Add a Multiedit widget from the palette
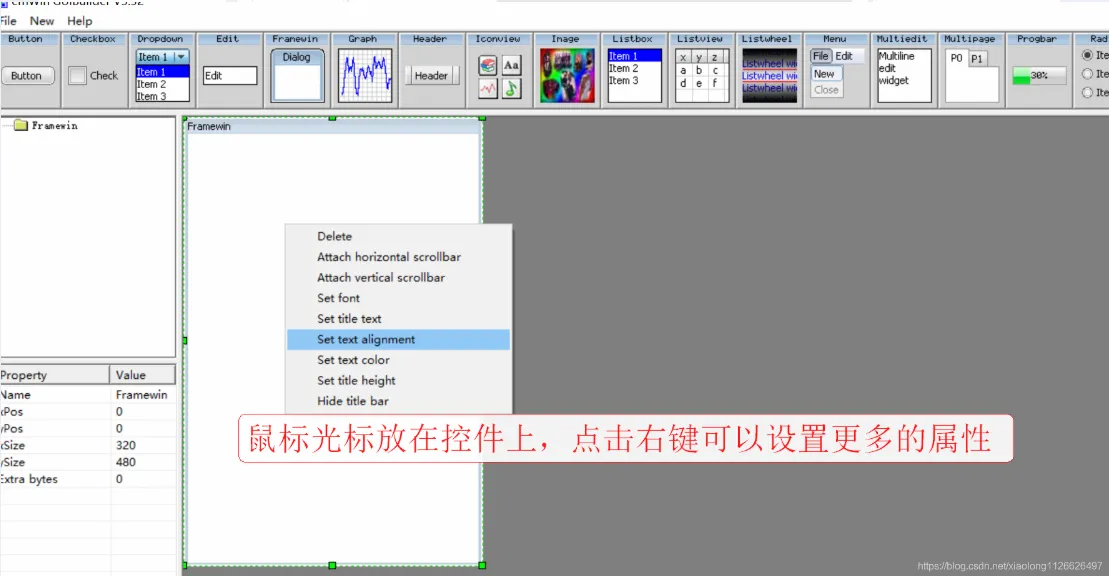The image size is (1109, 576). 904,76
